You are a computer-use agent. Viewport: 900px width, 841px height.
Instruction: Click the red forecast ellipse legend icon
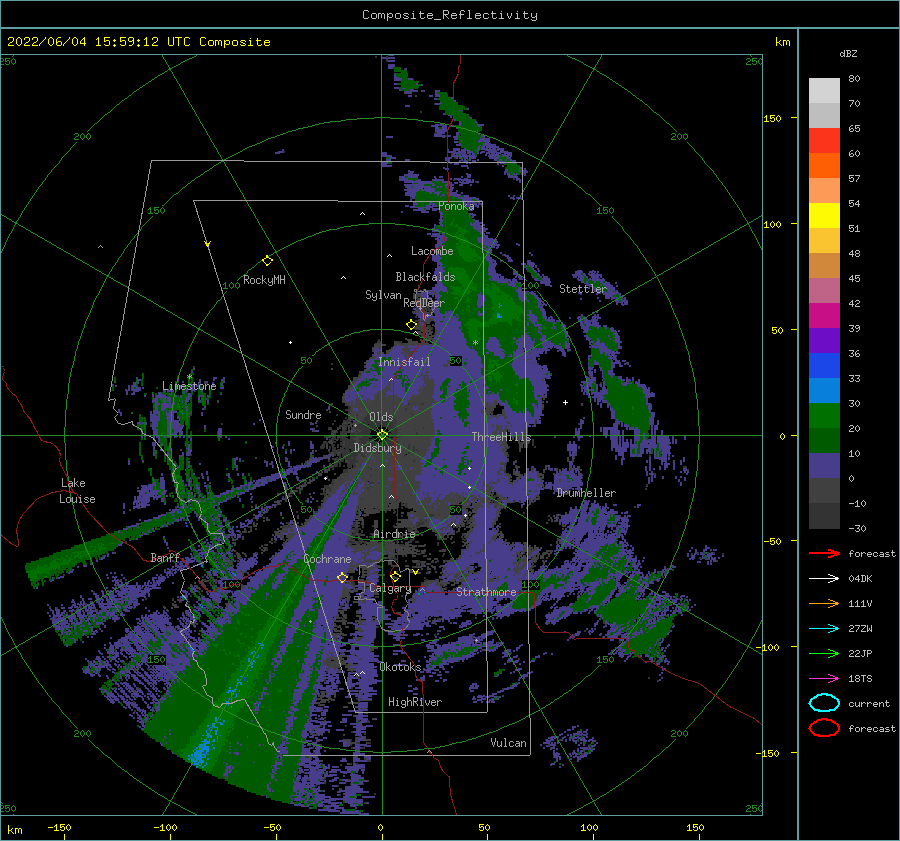tap(824, 728)
